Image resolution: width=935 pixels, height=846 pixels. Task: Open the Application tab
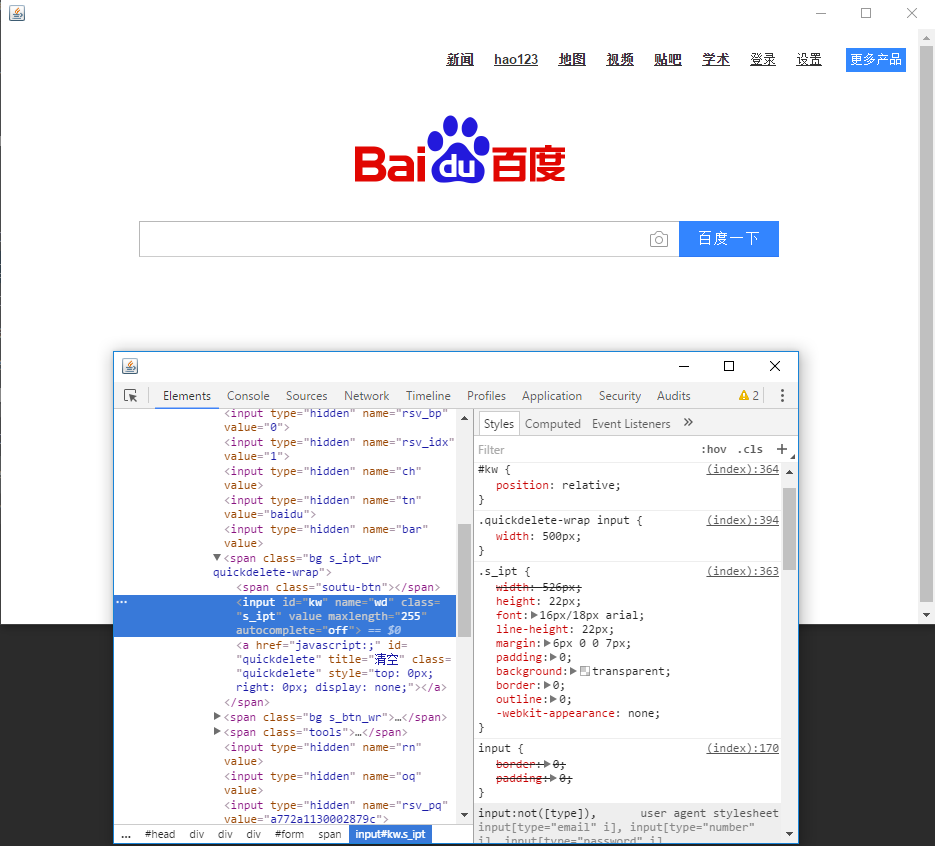(552, 396)
